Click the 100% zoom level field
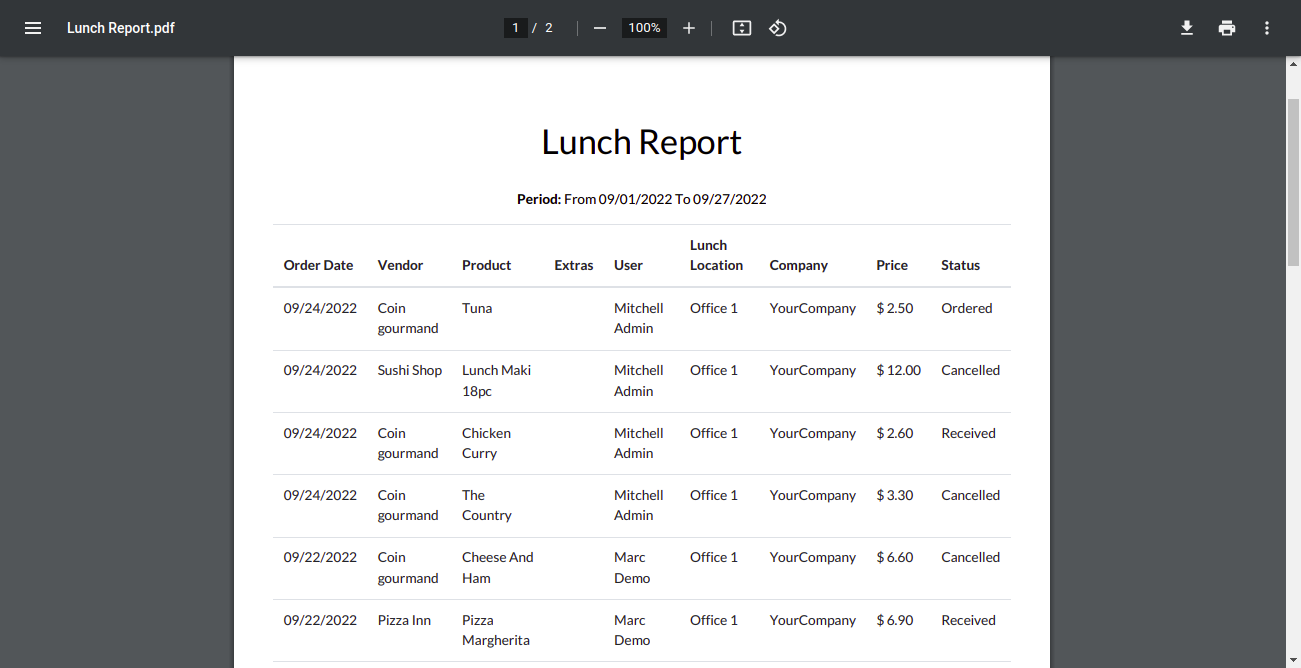Image resolution: width=1301 pixels, height=668 pixels. tap(644, 28)
